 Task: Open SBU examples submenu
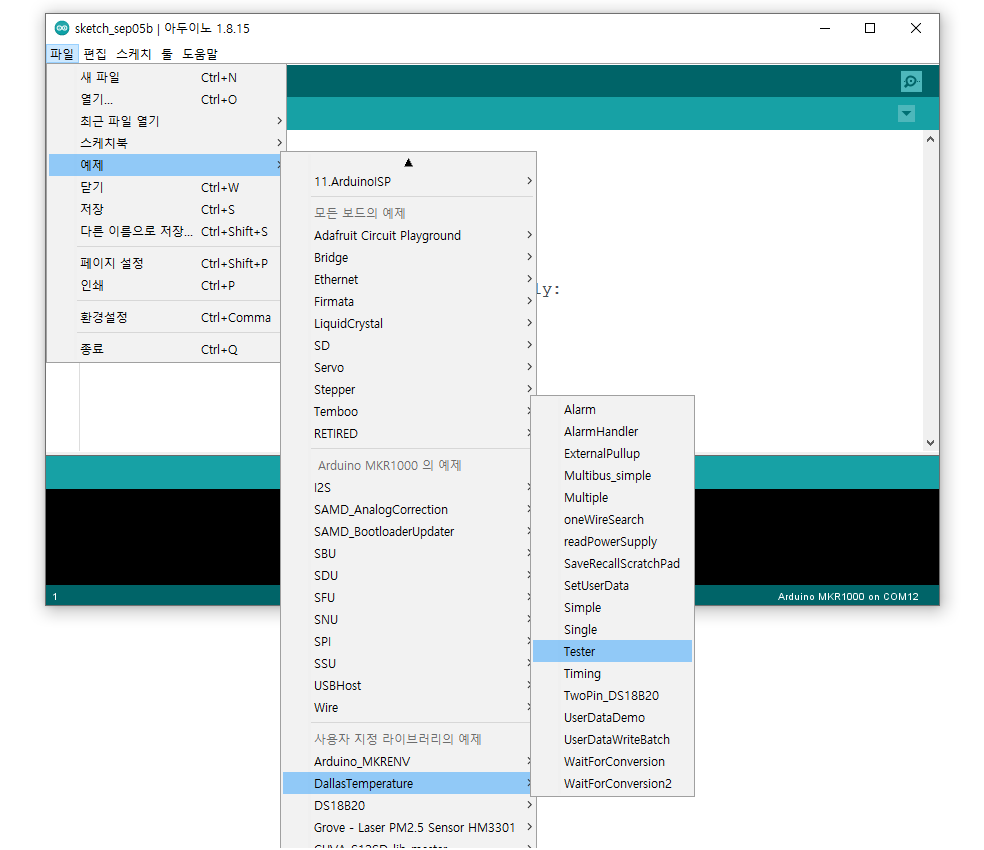tap(407, 553)
